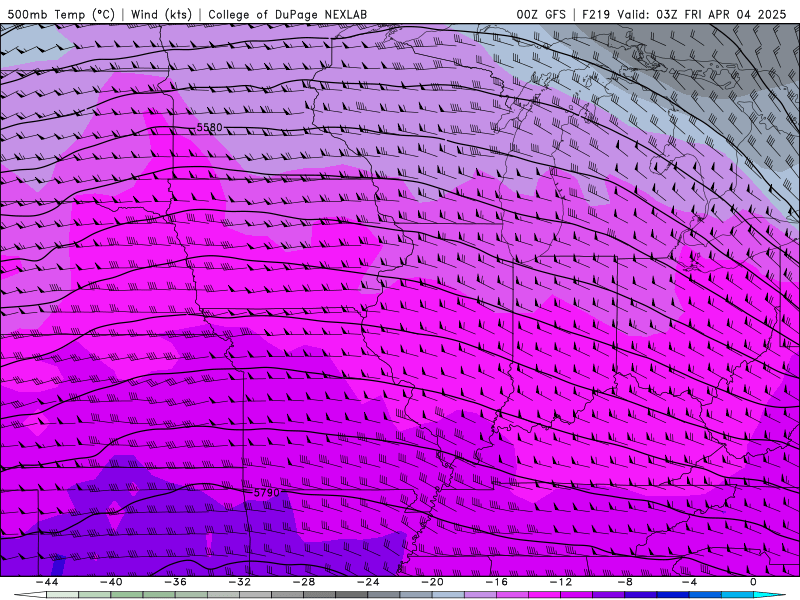The image size is (800, 600).
Task: Click the "F219" forecast hour label
Action: pyautogui.click(x=596, y=14)
